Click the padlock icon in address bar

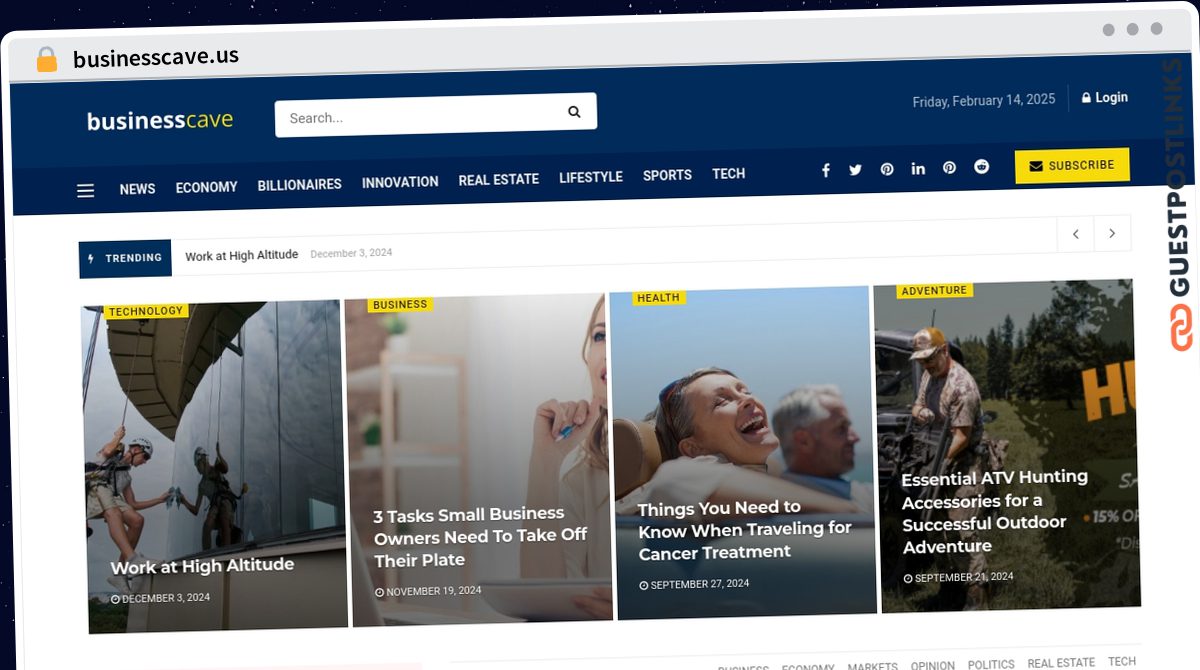point(46,59)
